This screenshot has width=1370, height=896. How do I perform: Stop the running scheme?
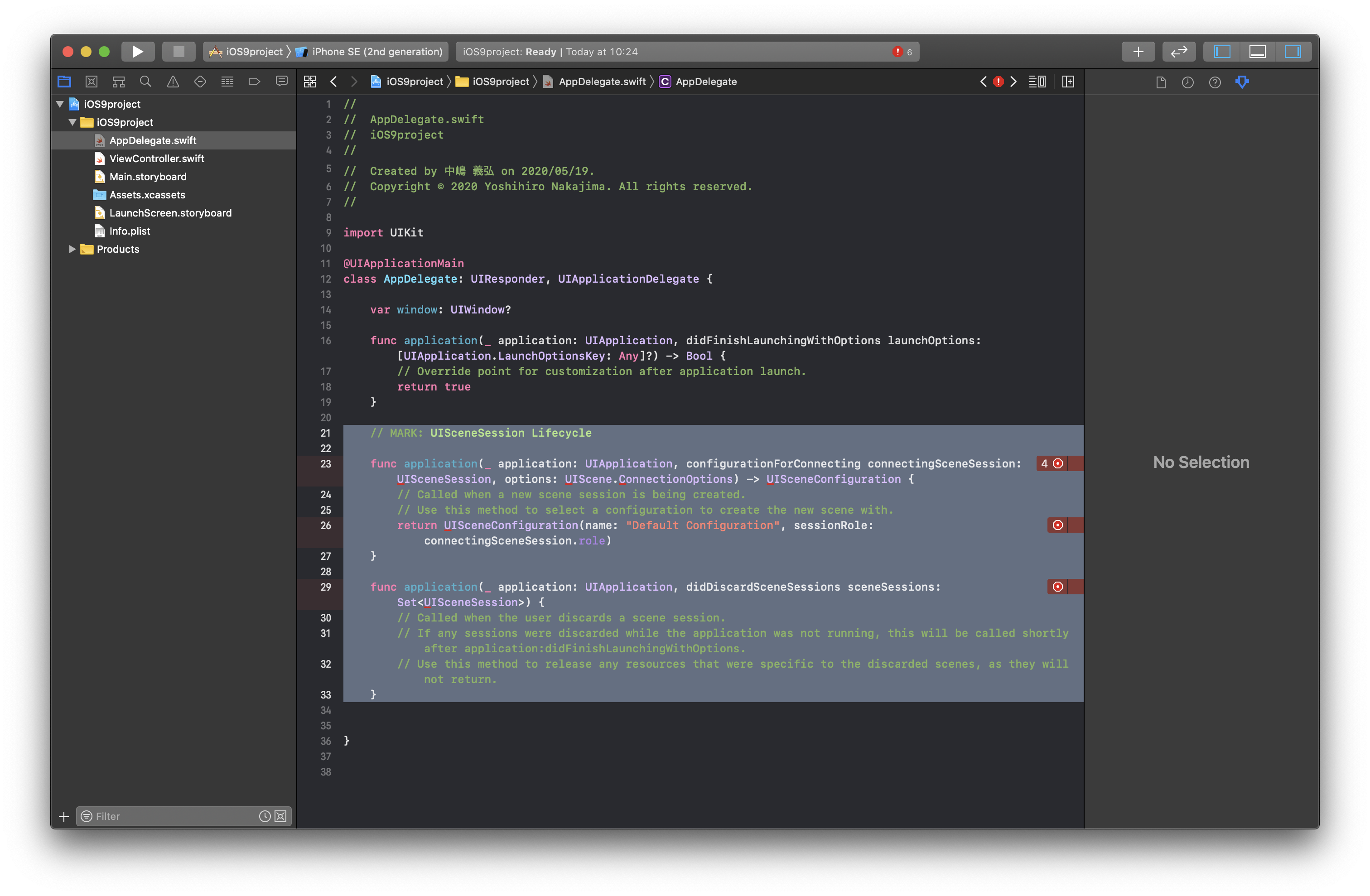178,52
